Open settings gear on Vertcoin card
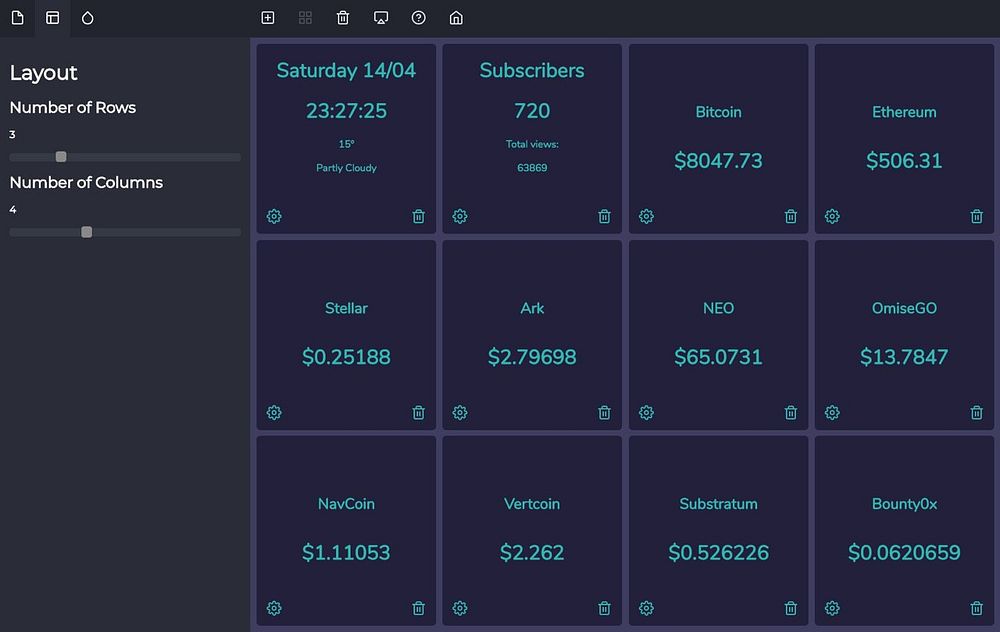The width and height of the screenshot is (1000, 632). 460,608
